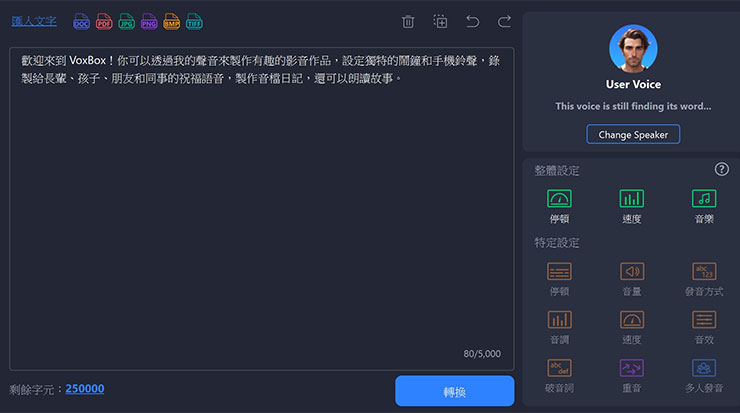
Task: Undo the last edit
Action: click(472, 22)
